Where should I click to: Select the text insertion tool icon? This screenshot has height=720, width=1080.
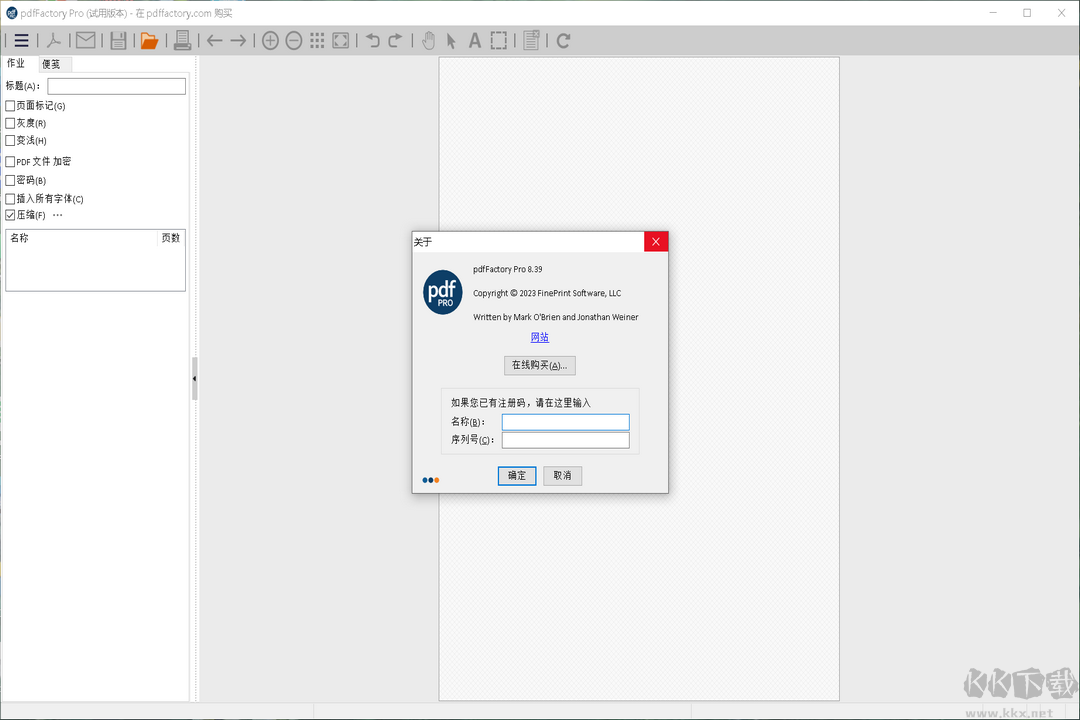click(474, 41)
